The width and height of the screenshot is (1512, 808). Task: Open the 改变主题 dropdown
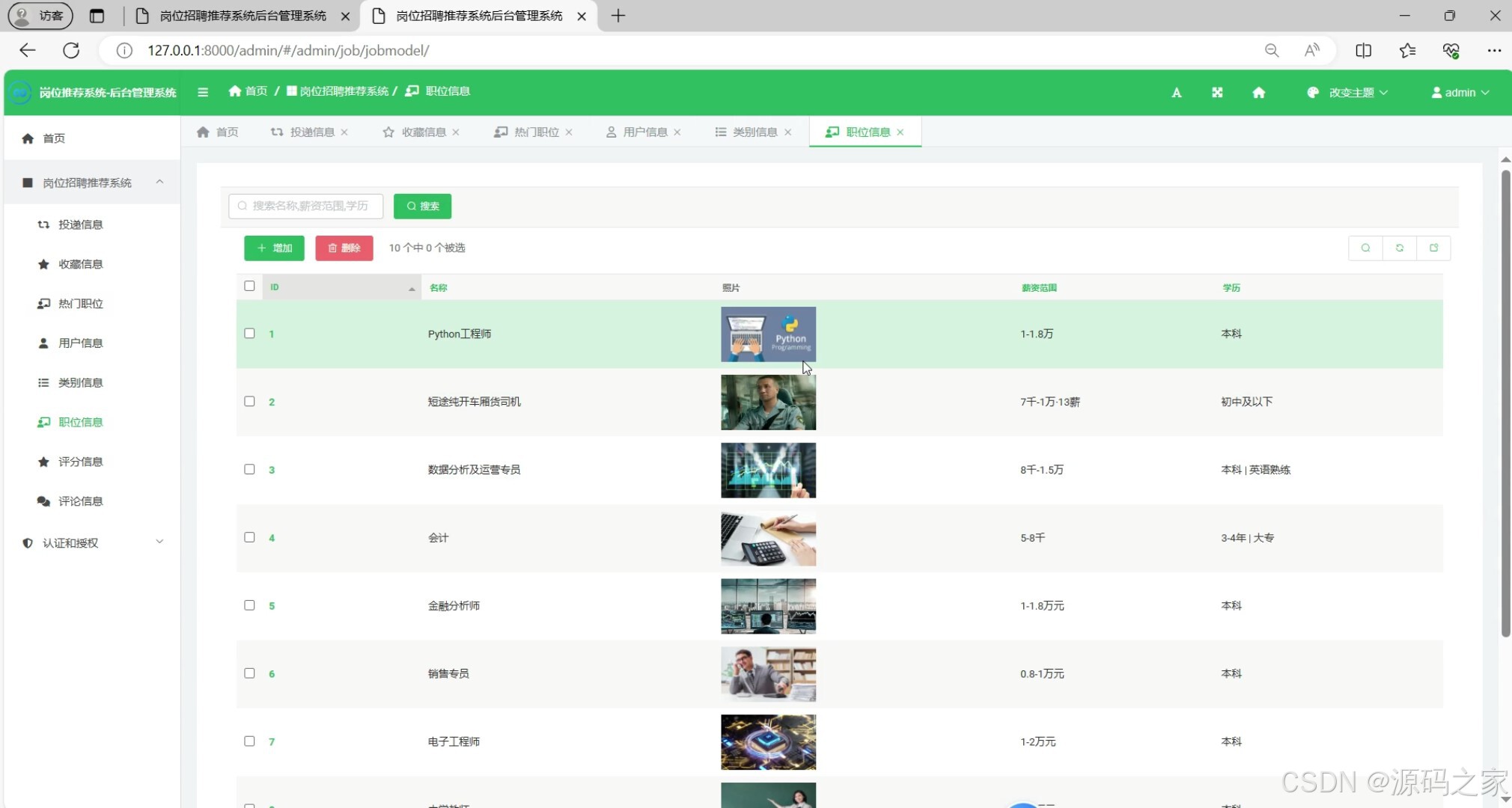pyautogui.click(x=1347, y=92)
